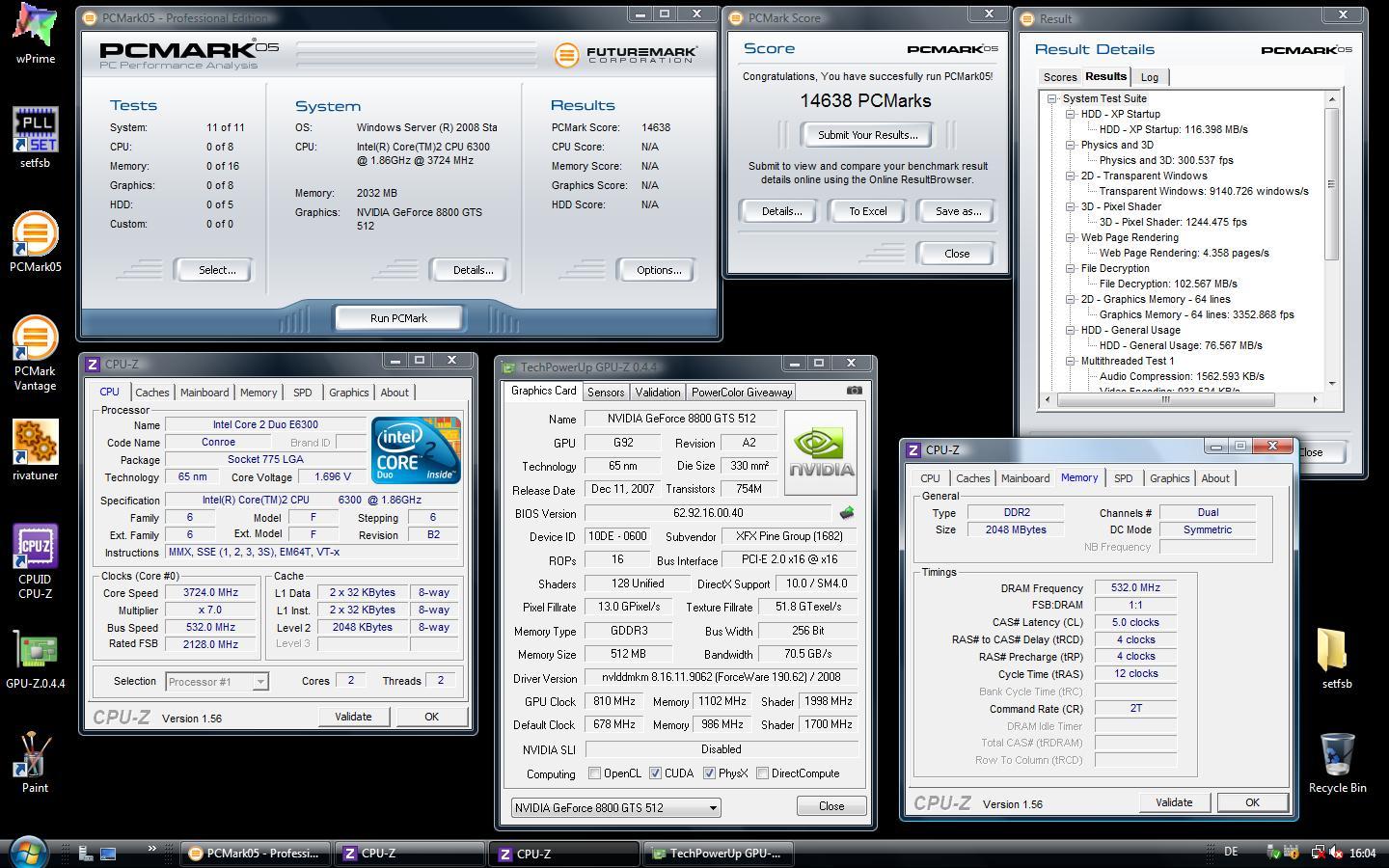This screenshot has height=868, width=1389.
Task: Click Validate in the left CPU-Z window
Action: (x=352, y=717)
